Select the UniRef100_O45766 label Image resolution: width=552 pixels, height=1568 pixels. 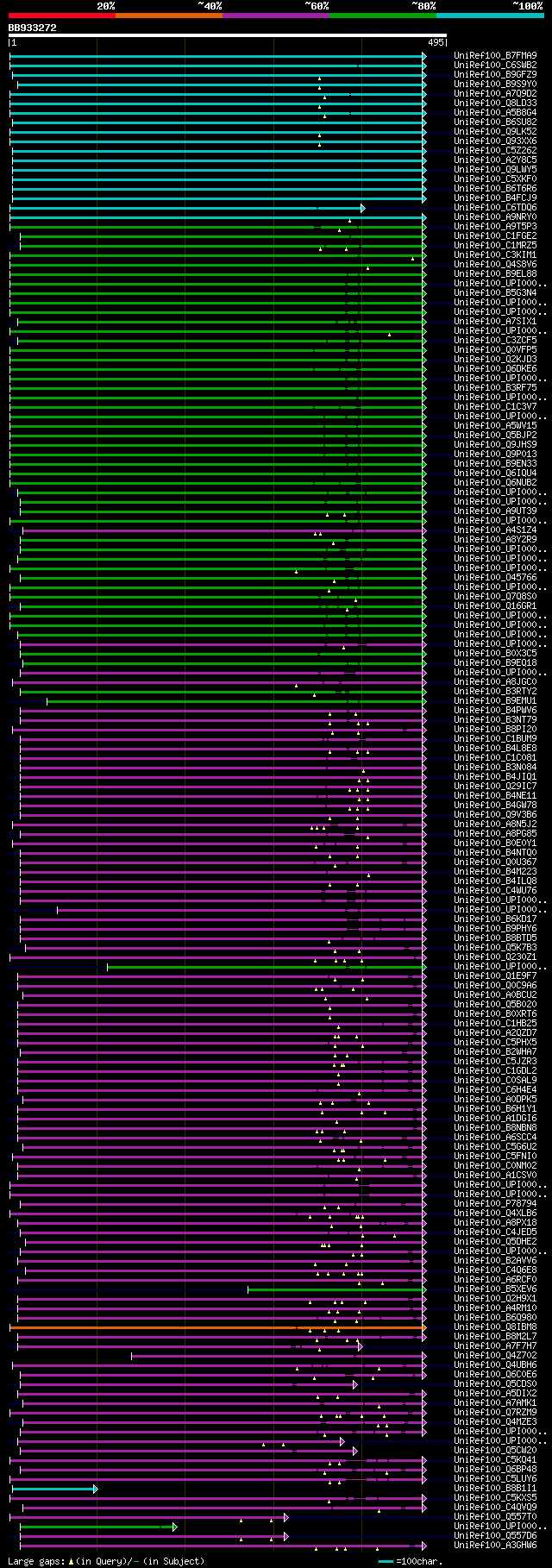tap(495, 577)
